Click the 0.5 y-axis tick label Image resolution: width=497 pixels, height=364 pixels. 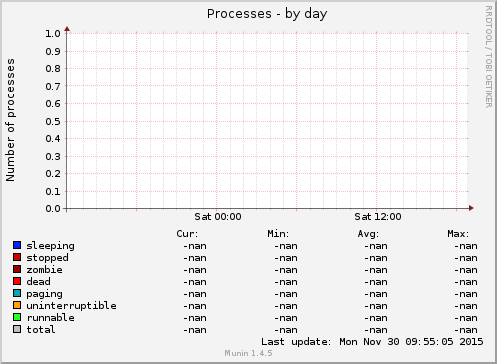(53, 121)
